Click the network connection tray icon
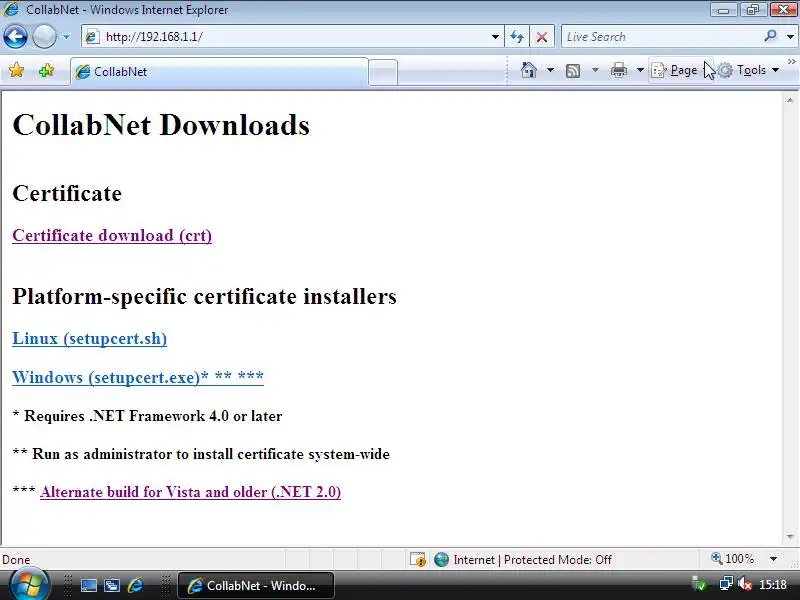The width and height of the screenshot is (800, 600). click(x=726, y=583)
